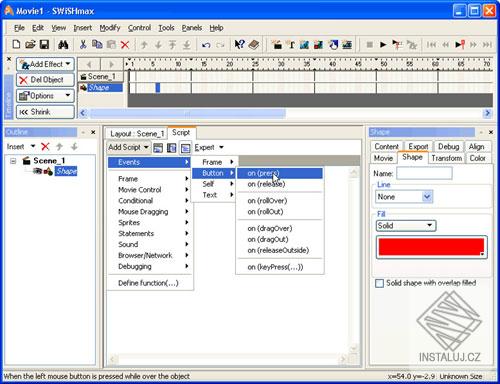Expand the Movie Control submenu

[151, 190]
